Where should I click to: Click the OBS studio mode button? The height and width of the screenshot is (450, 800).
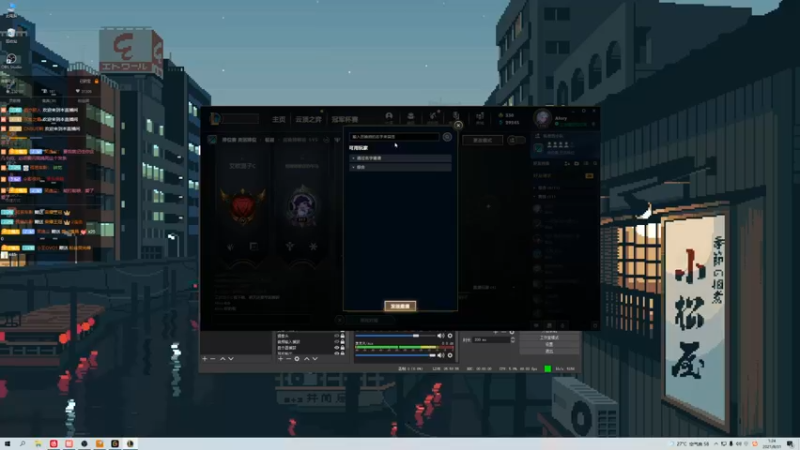(x=549, y=338)
